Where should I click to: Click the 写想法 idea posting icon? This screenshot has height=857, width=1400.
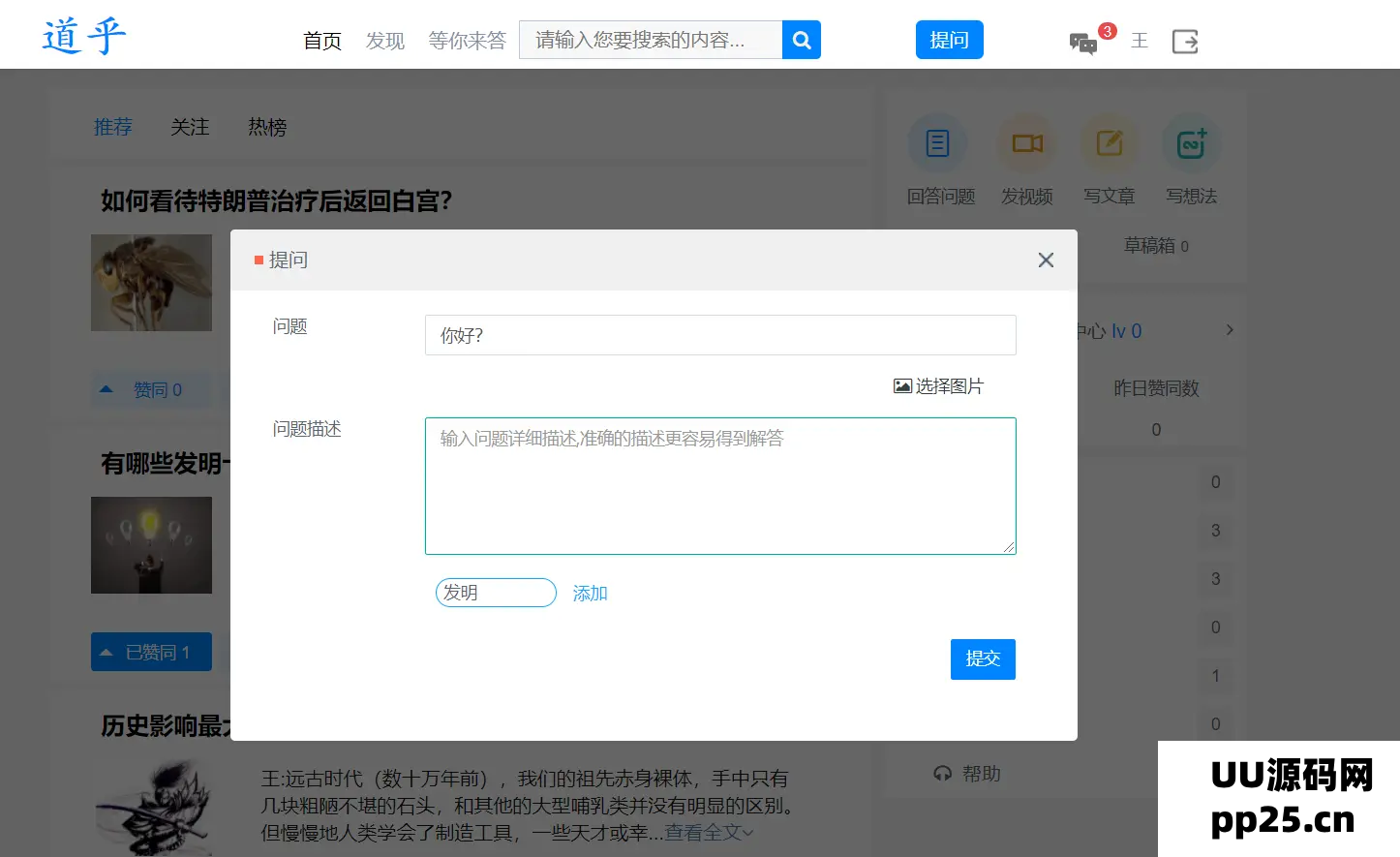(1190, 142)
